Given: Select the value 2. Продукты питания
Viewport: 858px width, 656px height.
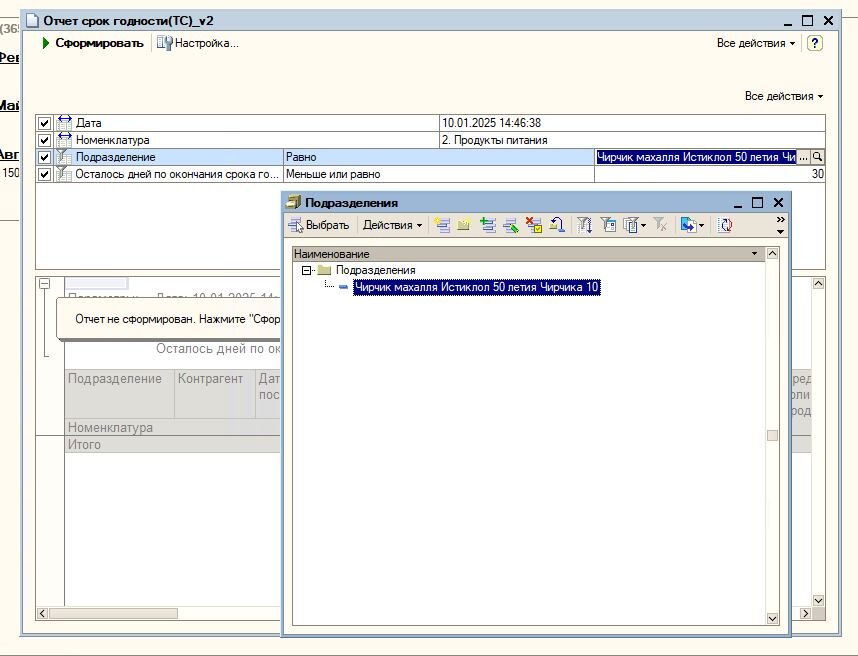Looking at the screenshot, I should coord(632,140).
